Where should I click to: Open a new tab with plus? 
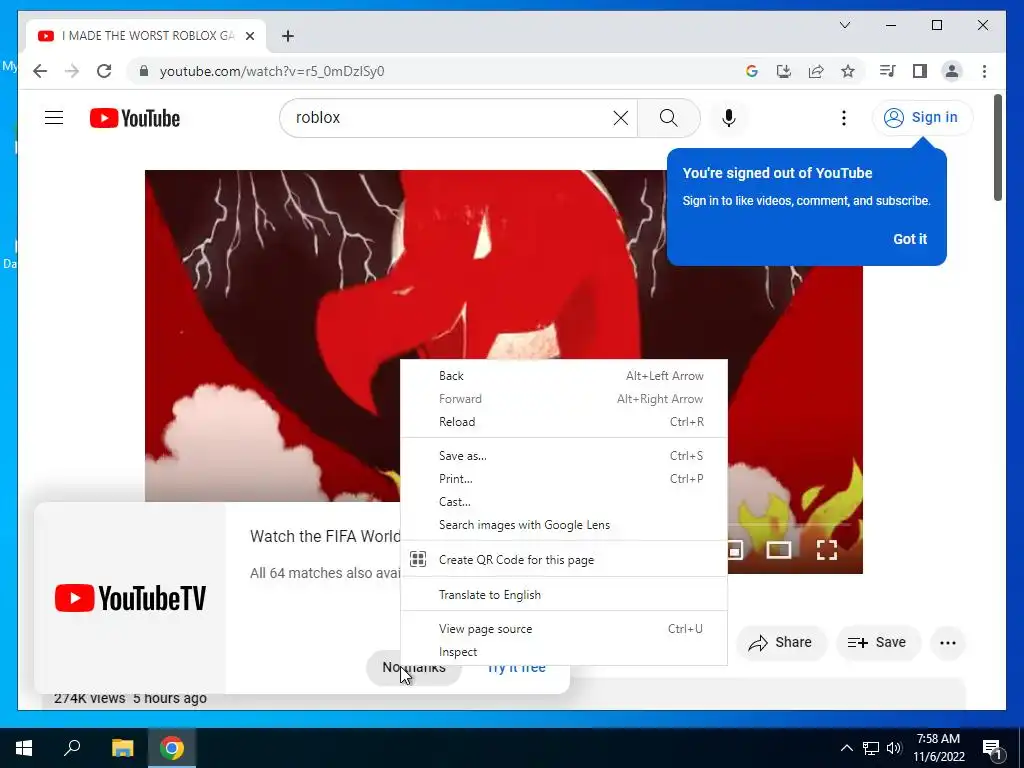287,36
